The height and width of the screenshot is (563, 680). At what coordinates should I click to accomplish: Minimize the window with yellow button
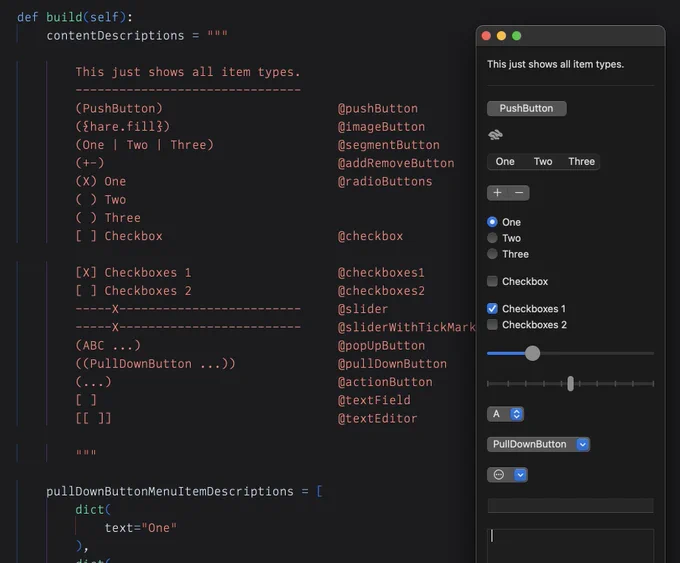501,36
